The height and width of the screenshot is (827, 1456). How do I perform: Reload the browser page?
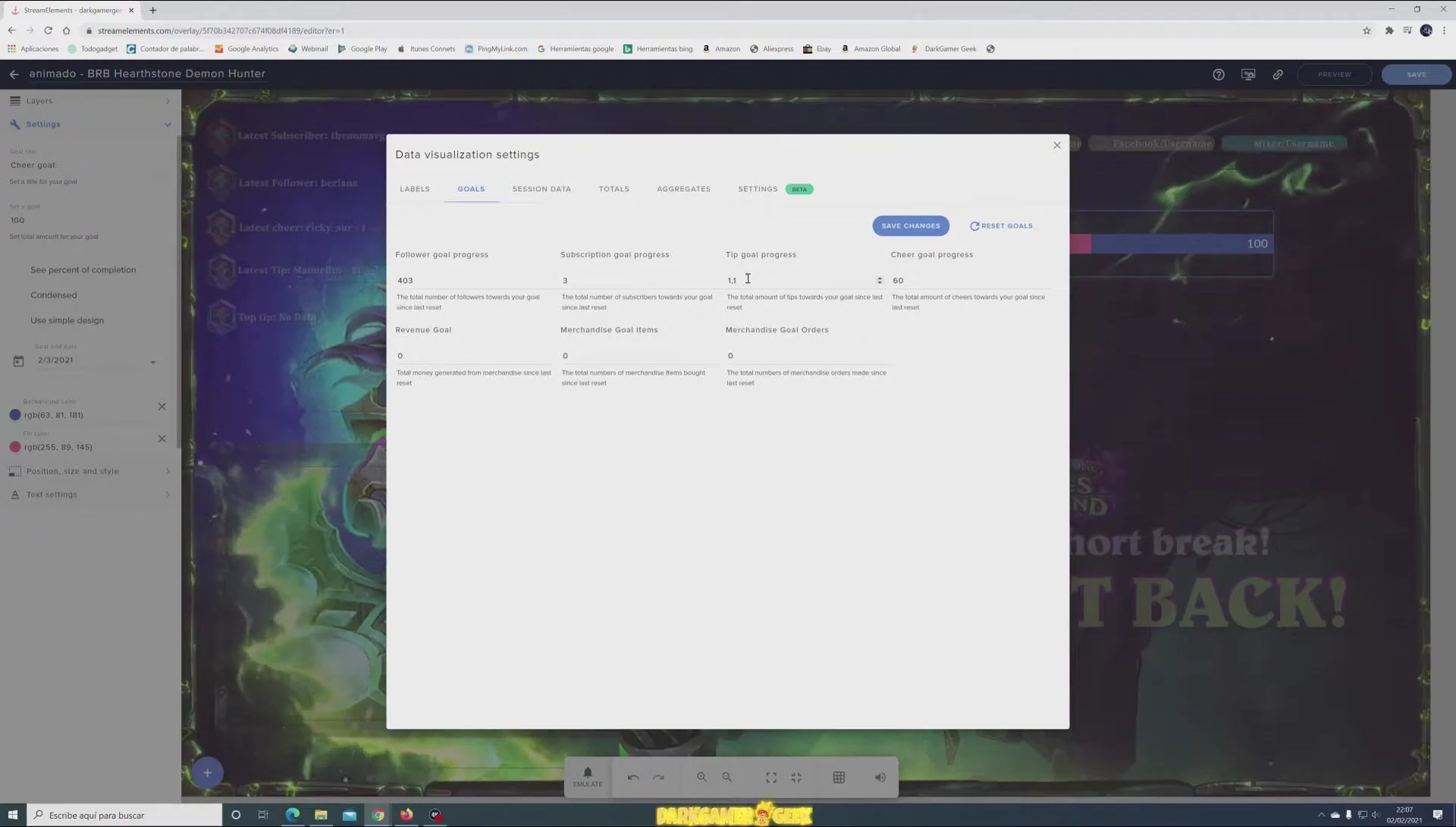(48, 30)
